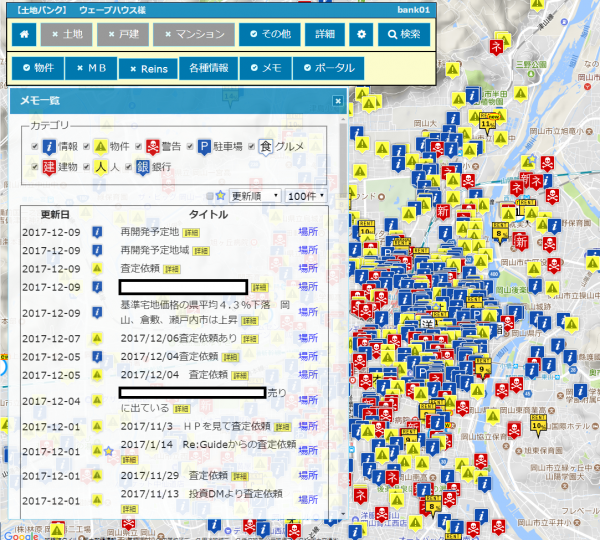Click 場所 link for 再開発予定地域 row

[308, 250]
